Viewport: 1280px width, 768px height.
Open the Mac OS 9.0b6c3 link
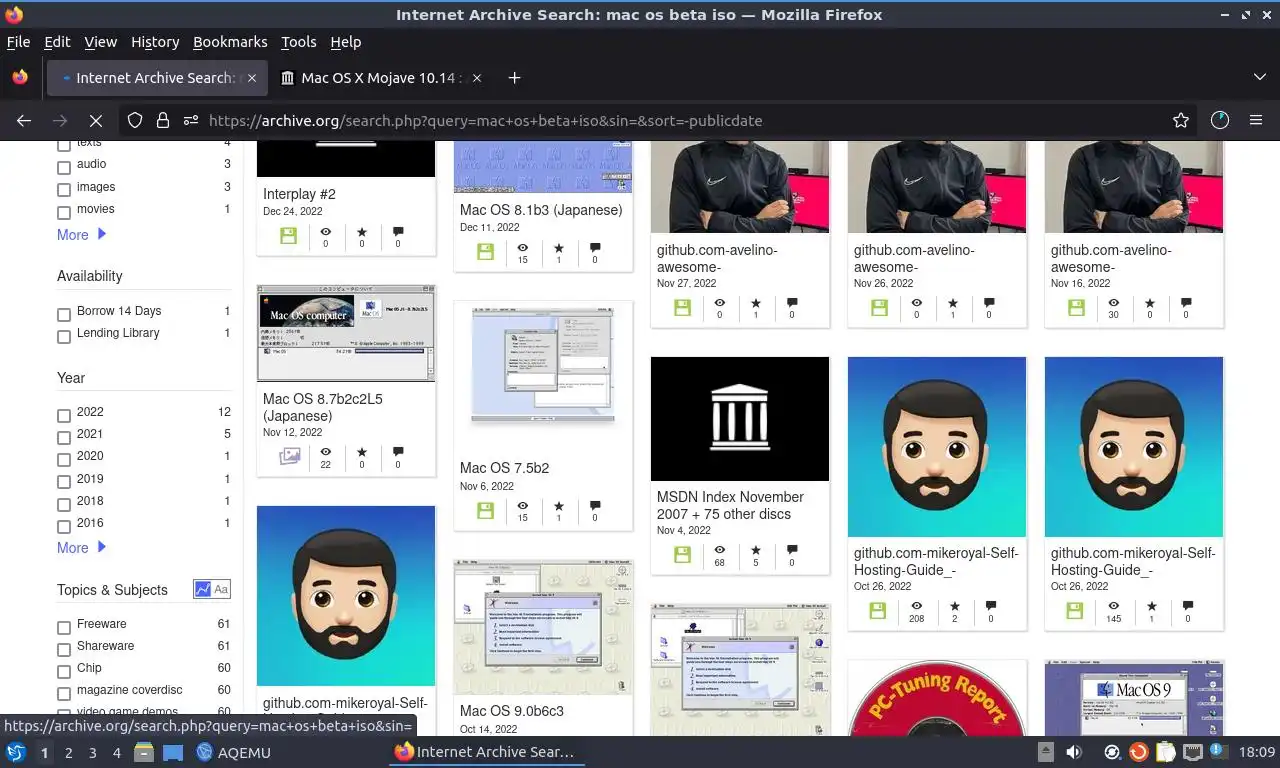click(x=512, y=711)
